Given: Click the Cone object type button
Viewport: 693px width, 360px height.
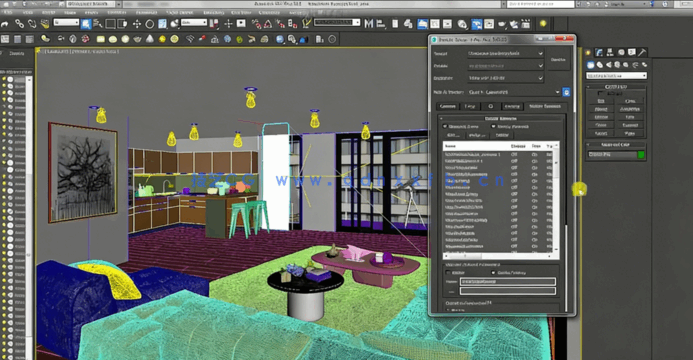Looking at the screenshot, I should pyautogui.click(x=630, y=101).
